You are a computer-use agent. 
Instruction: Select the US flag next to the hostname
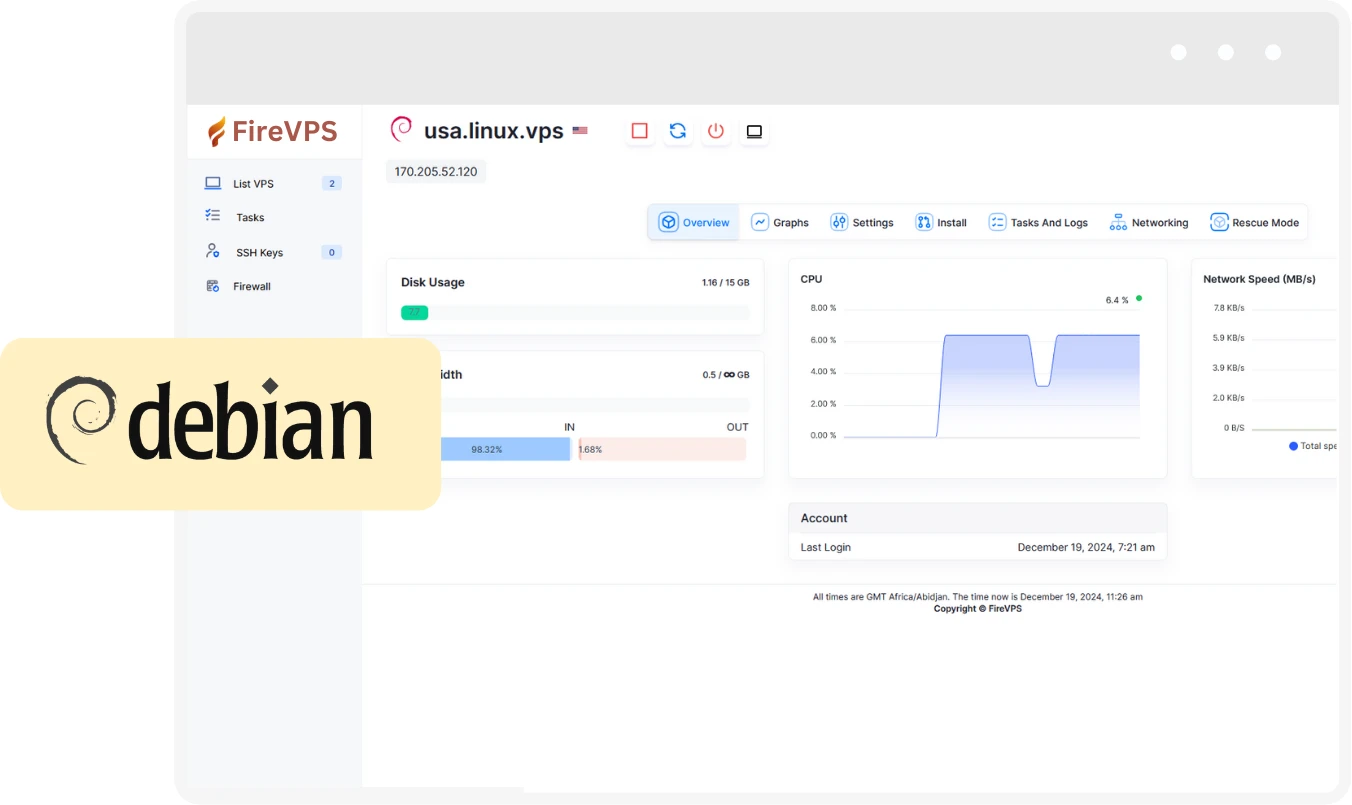click(580, 129)
